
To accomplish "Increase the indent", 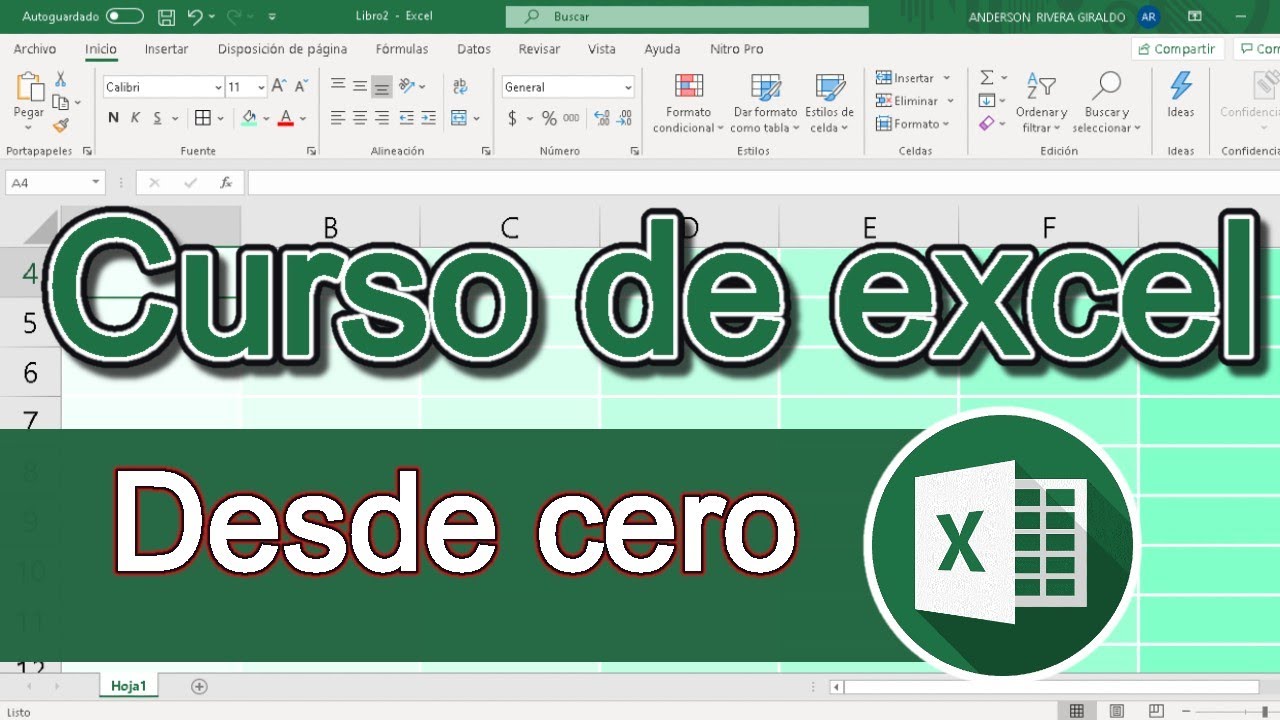I will point(428,118).
